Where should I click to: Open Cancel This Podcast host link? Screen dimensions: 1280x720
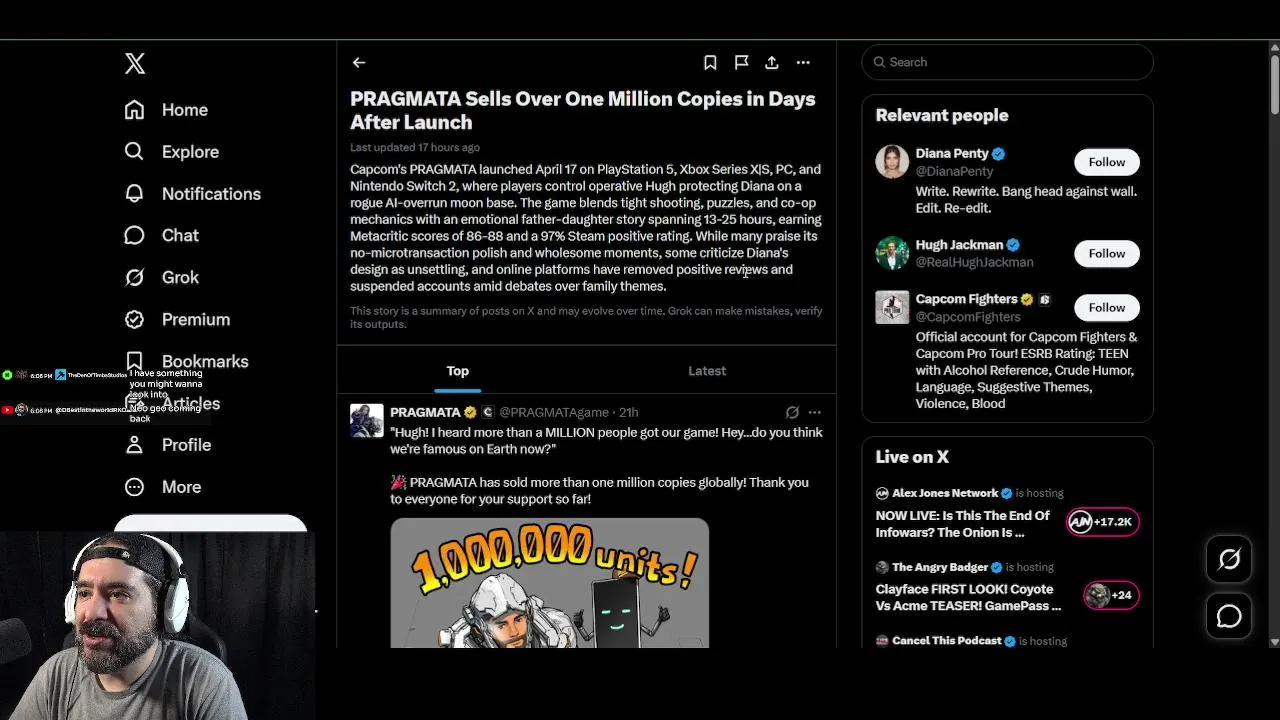[x=946, y=641]
